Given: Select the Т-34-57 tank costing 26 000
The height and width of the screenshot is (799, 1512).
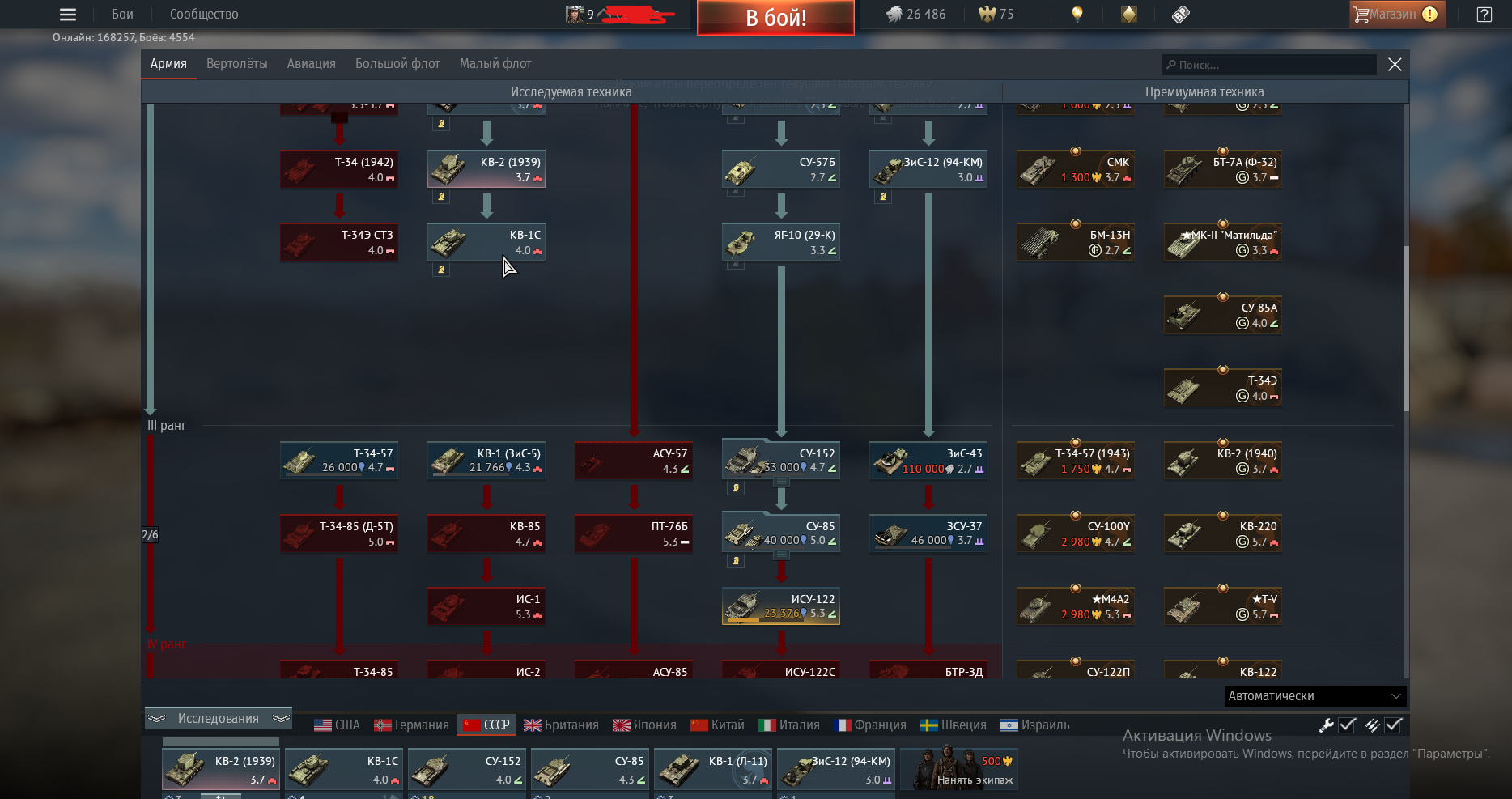Looking at the screenshot, I should pyautogui.click(x=339, y=461).
